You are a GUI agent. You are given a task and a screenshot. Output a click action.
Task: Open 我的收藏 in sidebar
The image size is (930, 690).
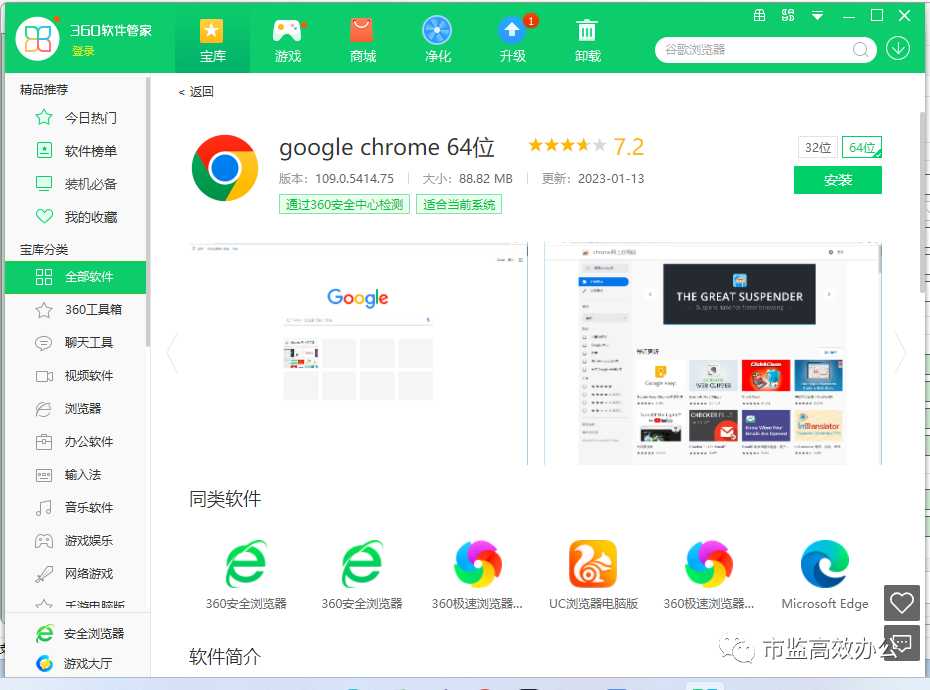76,217
